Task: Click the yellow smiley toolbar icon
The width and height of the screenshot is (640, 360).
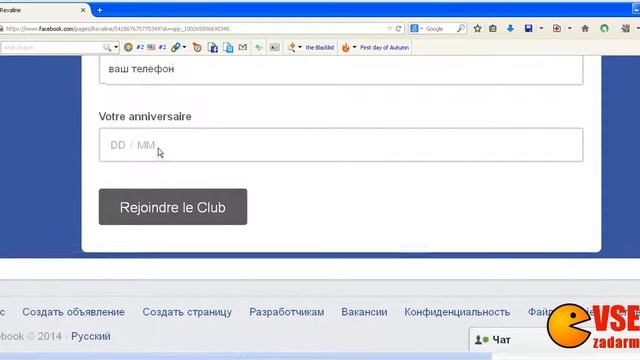Action: pos(128,47)
